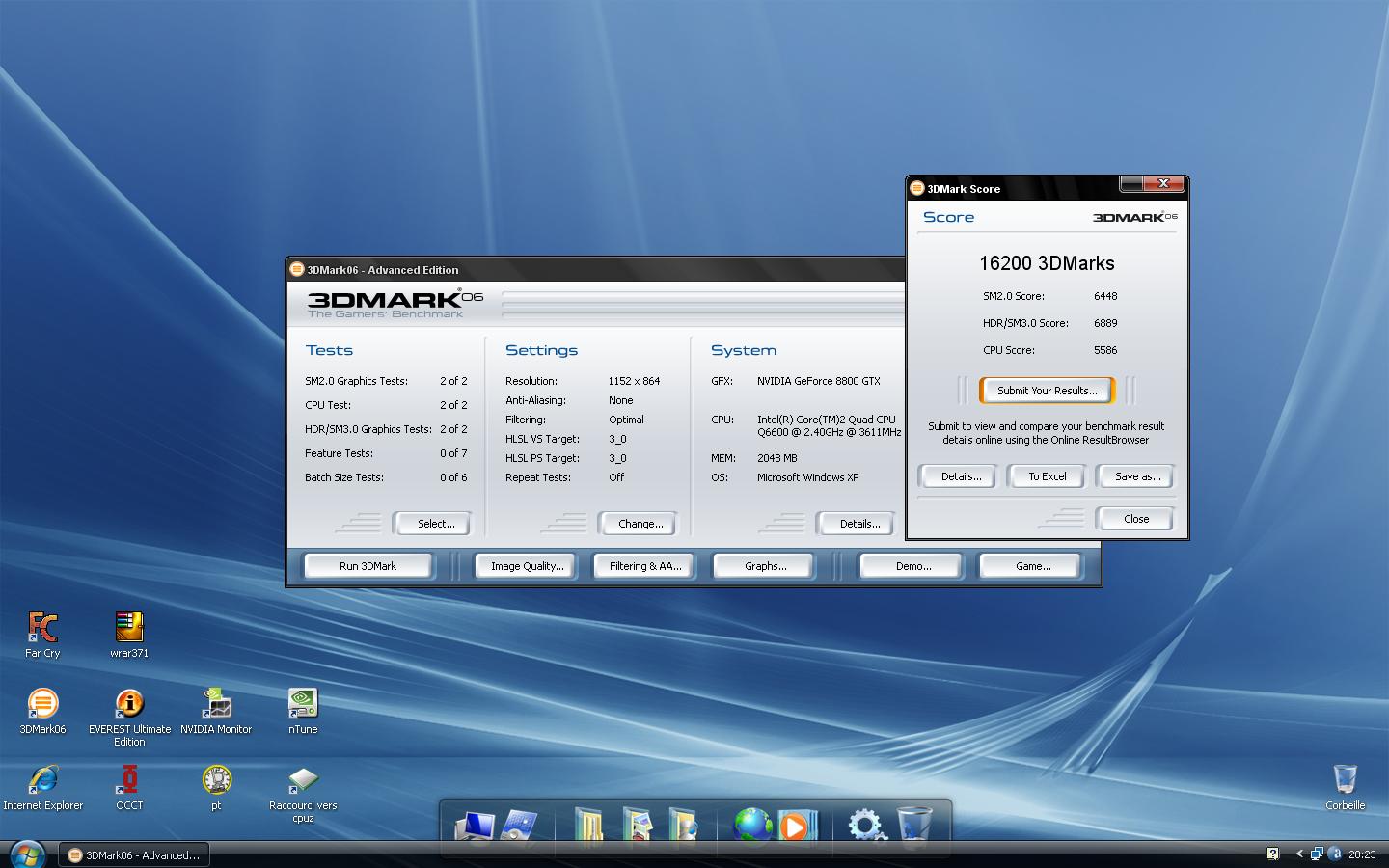Open the Raccourci vers cpuz shortcut
1389x868 pixels.
click(x=303, y=793)
